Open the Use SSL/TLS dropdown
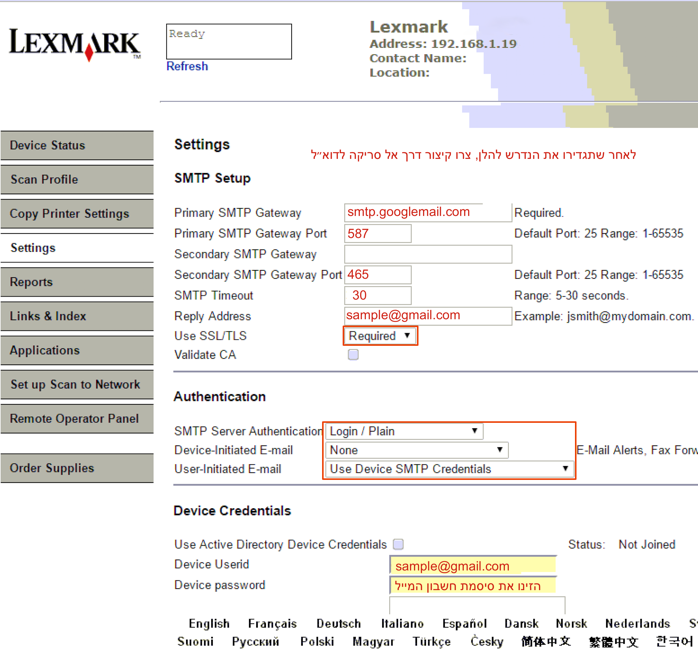This screenshot has height=659, width=698. 380,336
